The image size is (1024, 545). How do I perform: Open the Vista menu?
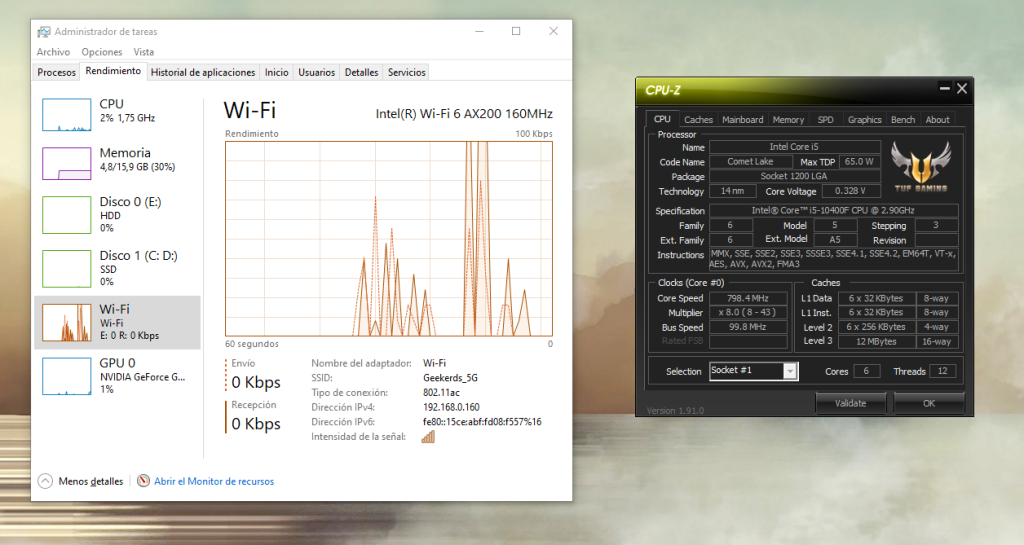(x=144, y=52)
